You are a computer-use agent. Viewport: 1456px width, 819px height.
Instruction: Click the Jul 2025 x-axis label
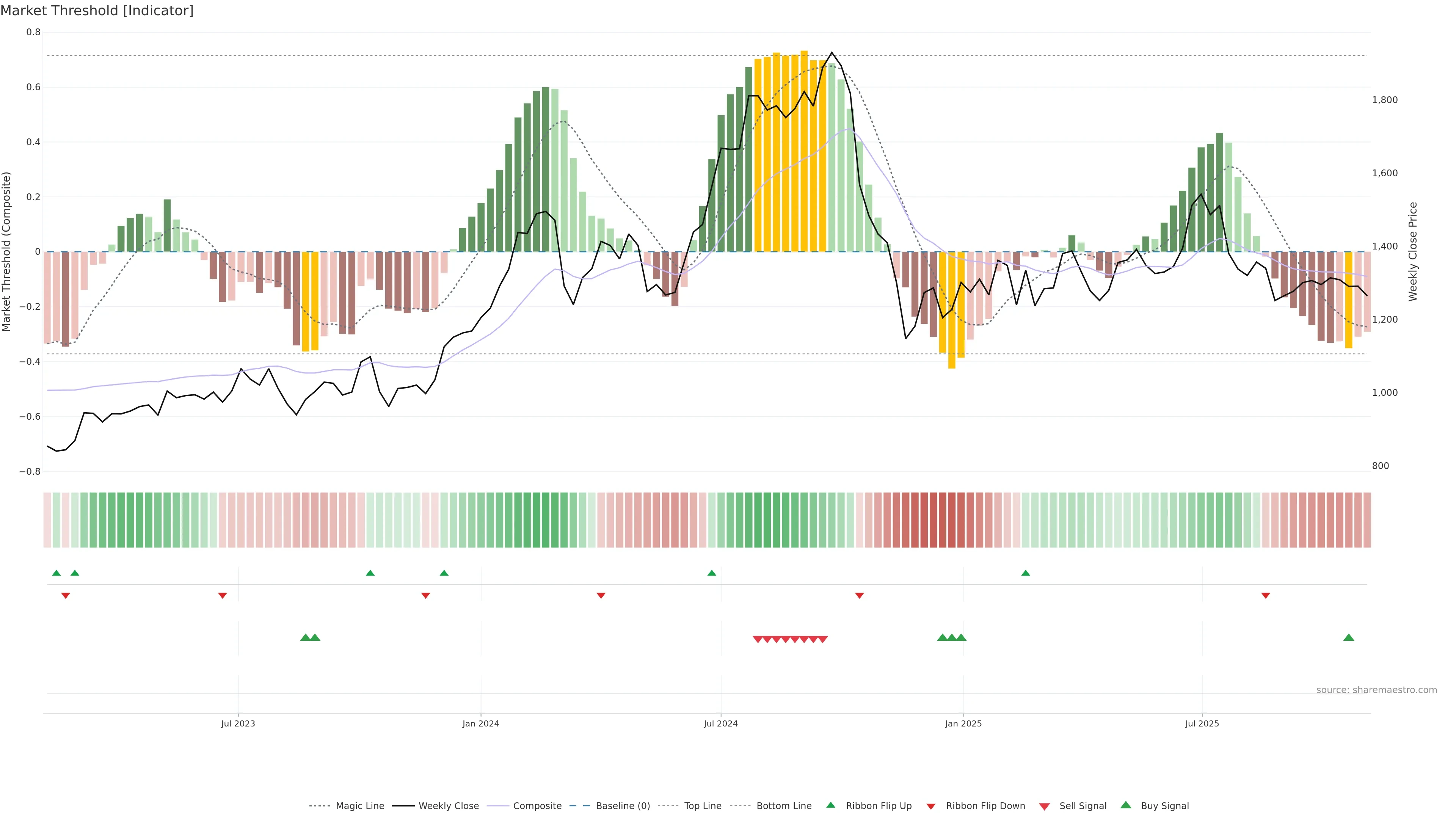point(1202,723)
